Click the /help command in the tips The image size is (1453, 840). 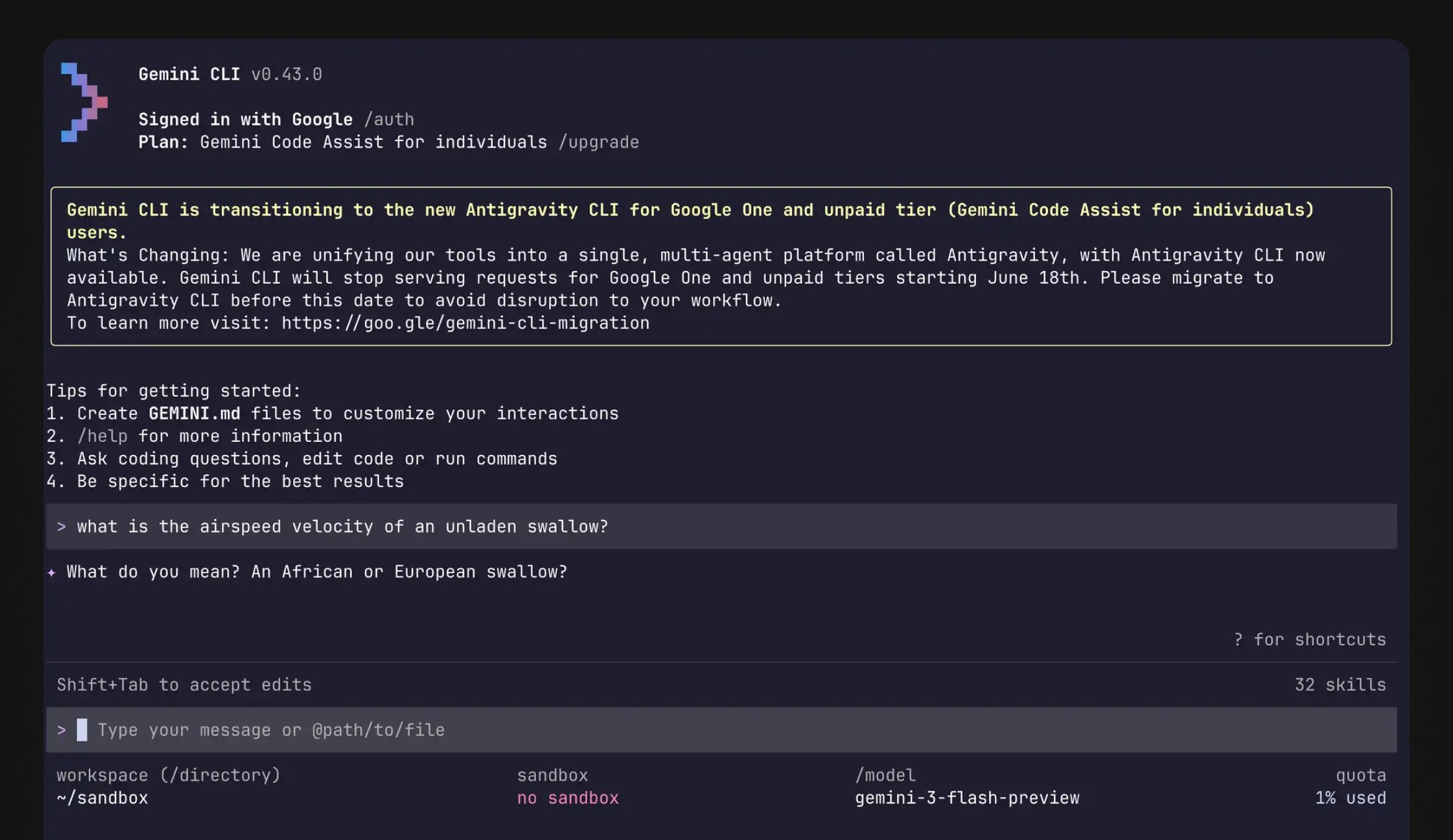pyautogui.click(x=102, y=436)
